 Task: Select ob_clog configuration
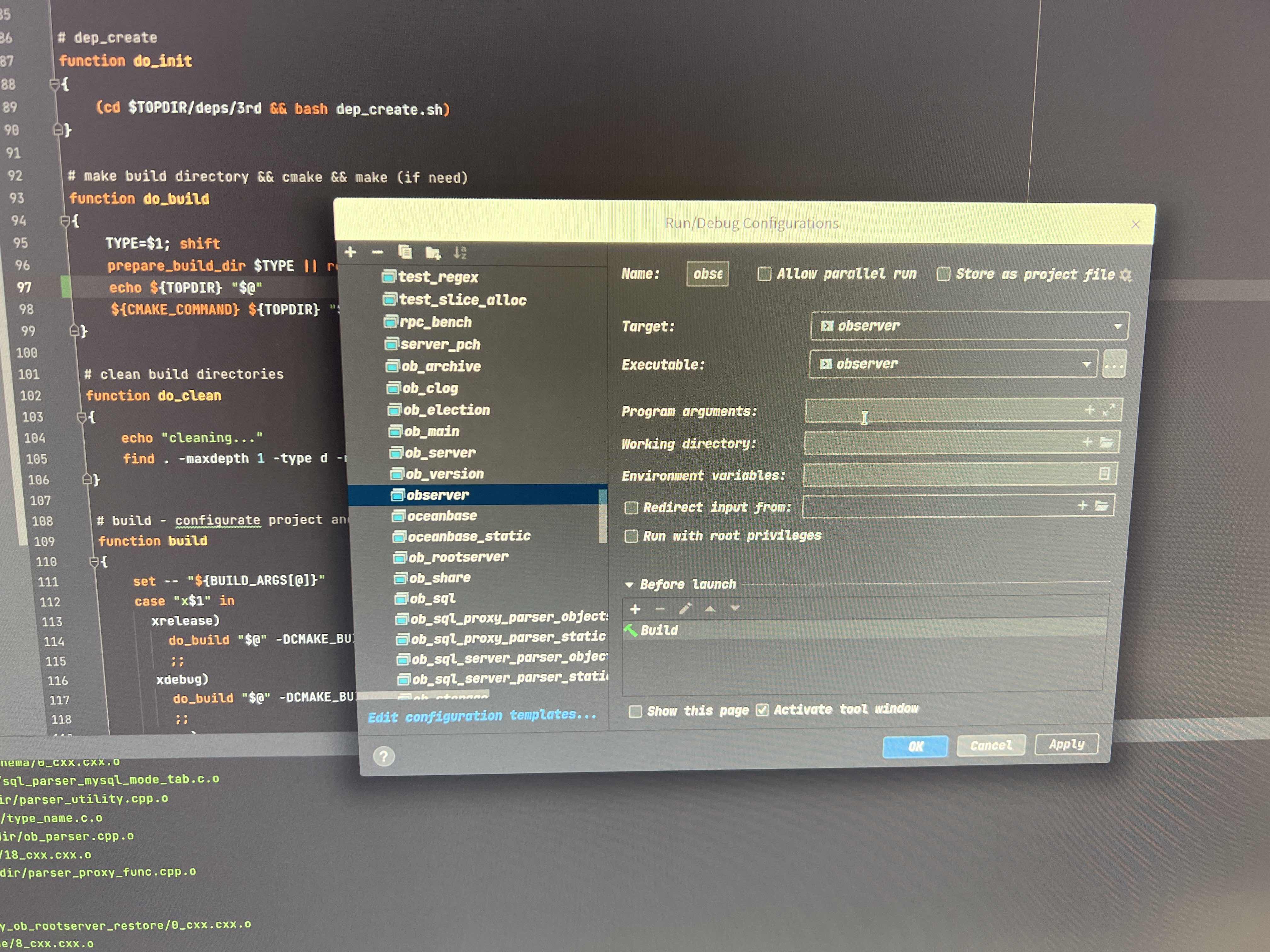coord(423,388)
